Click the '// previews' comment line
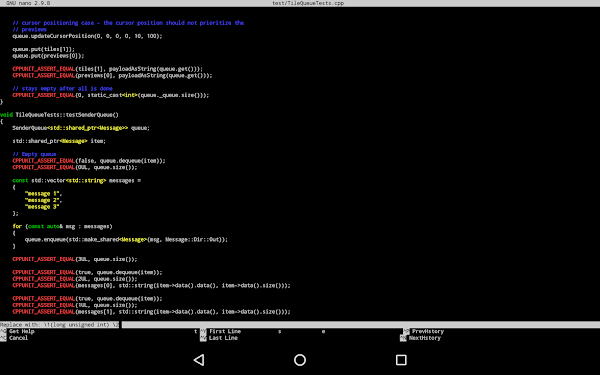Screen dimensions: 600x375 [x=29, y=29]
